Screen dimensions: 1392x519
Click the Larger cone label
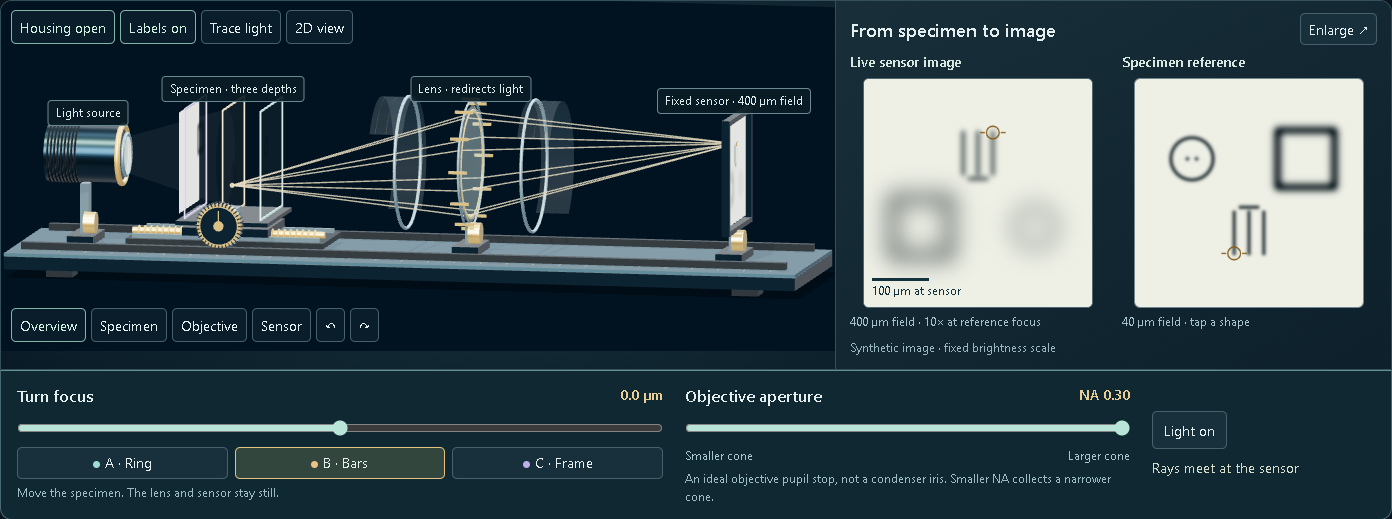point(1099,456)
